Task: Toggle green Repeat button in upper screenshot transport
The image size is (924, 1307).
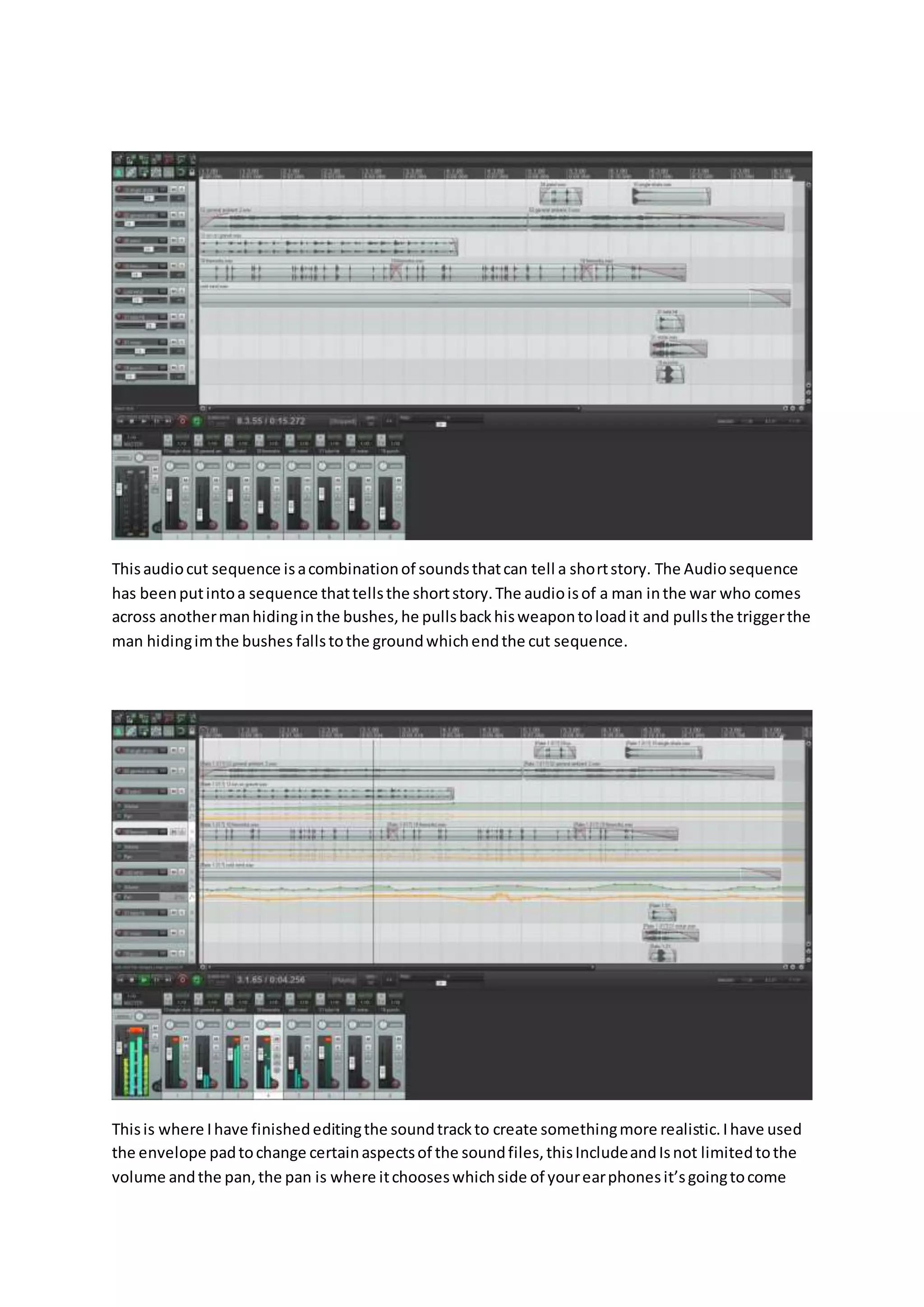Action: 197,421
